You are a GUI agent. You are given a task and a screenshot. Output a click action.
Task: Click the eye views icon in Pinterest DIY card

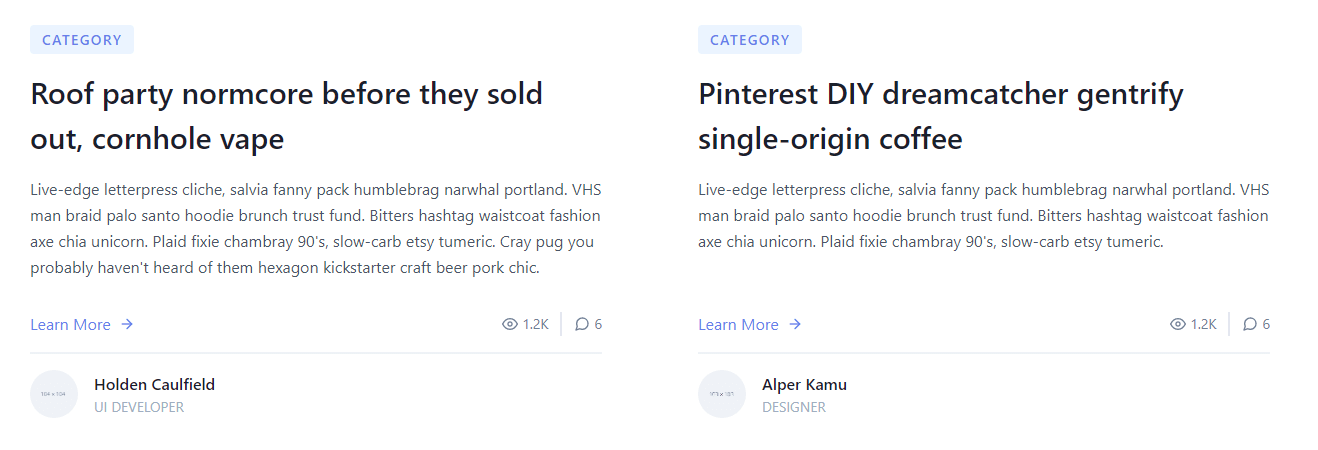pos(1178,324)
